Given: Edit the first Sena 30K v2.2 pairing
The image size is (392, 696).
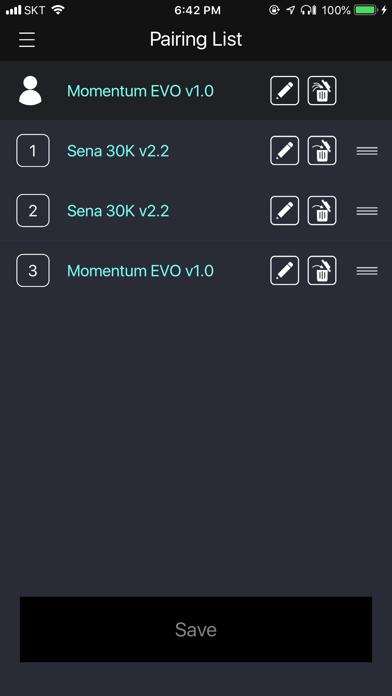Looking at the screenshot, I should pos(285,150).
